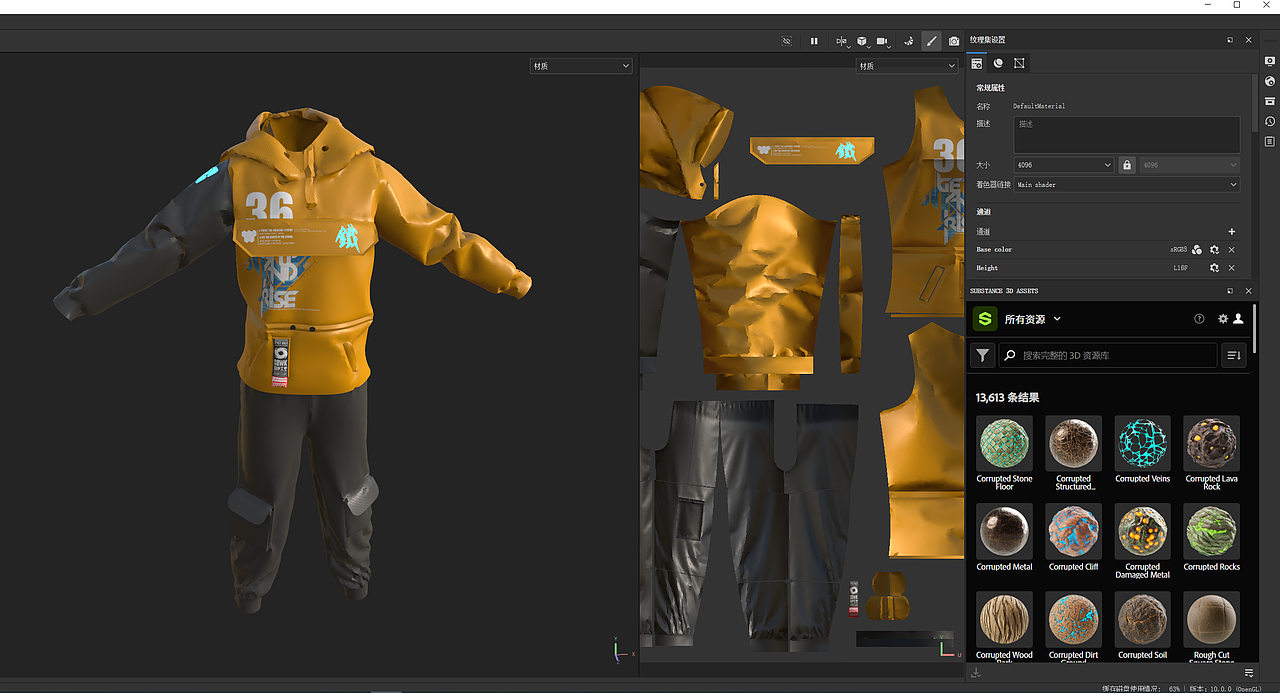This screenshot has height=693, width=1280.
Task: Click the Substance green S logo
Action: pos(985,319)
